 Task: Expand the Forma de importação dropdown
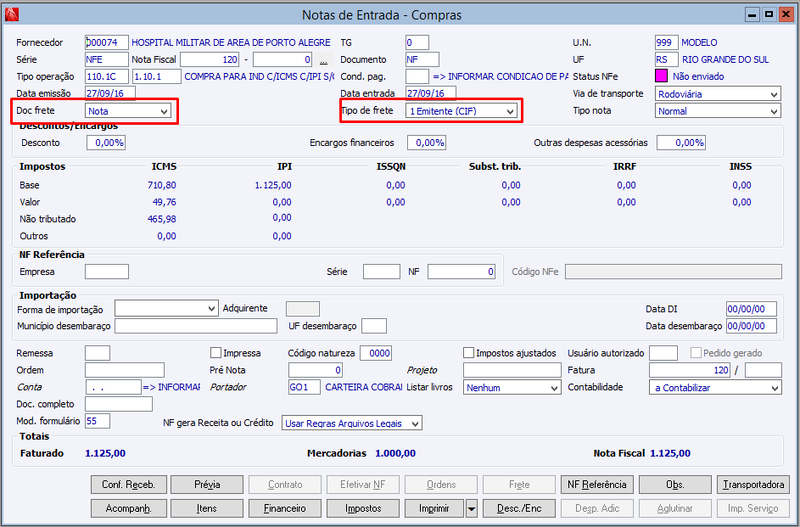pos(166,309)
